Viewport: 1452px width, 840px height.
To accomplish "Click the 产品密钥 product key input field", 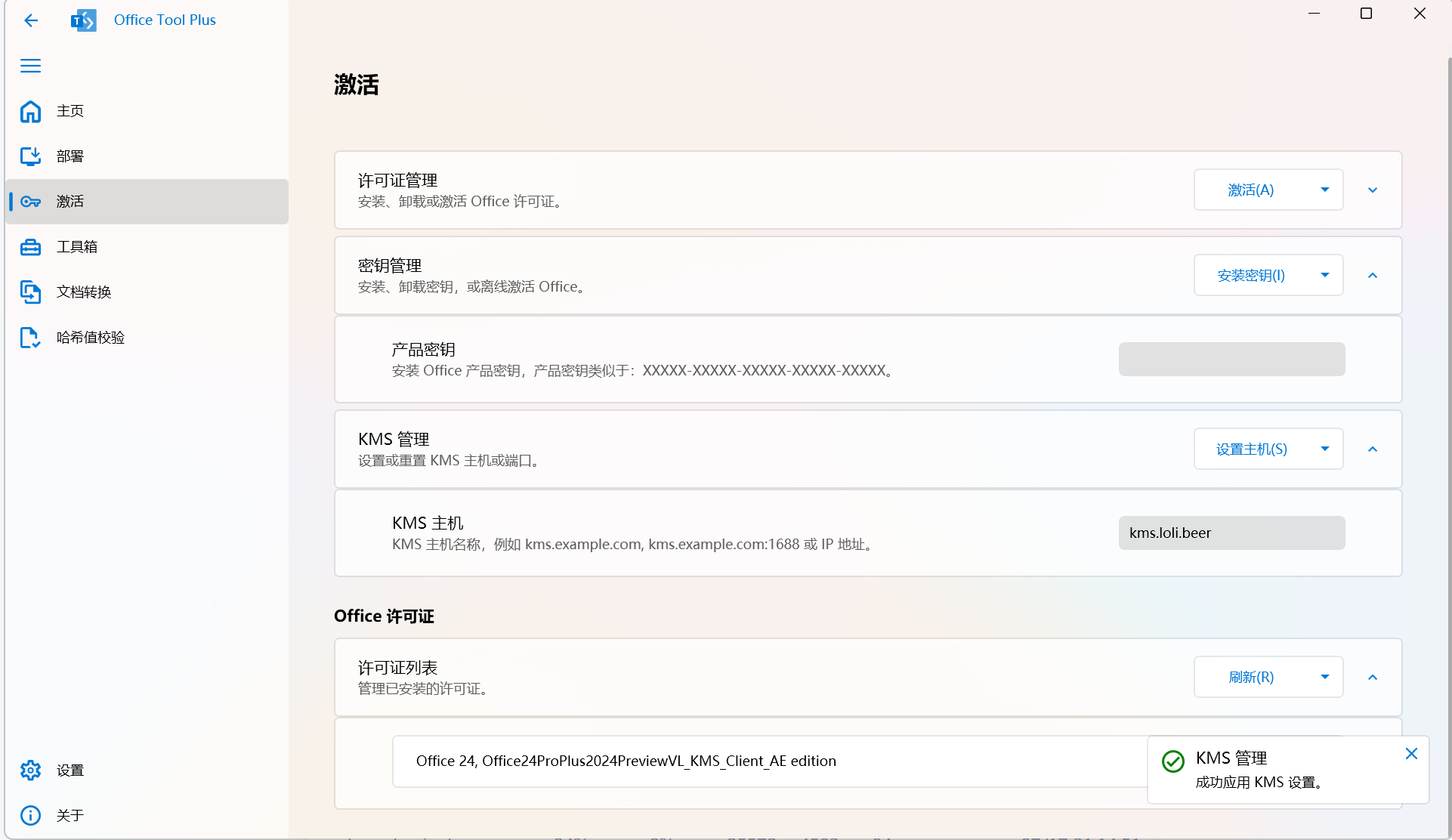I will coord(1231,359).
